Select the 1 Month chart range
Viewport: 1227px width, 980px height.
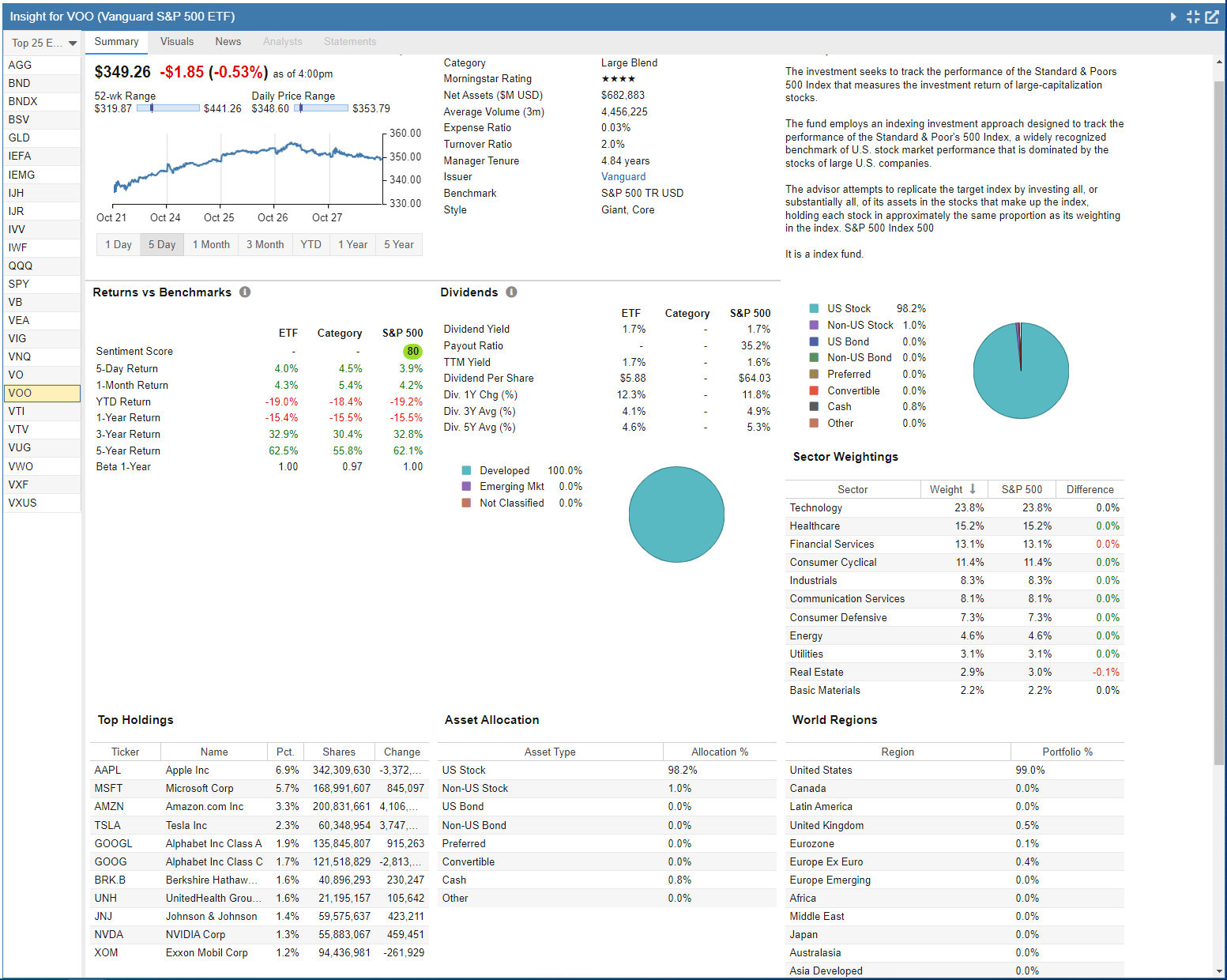211,244
